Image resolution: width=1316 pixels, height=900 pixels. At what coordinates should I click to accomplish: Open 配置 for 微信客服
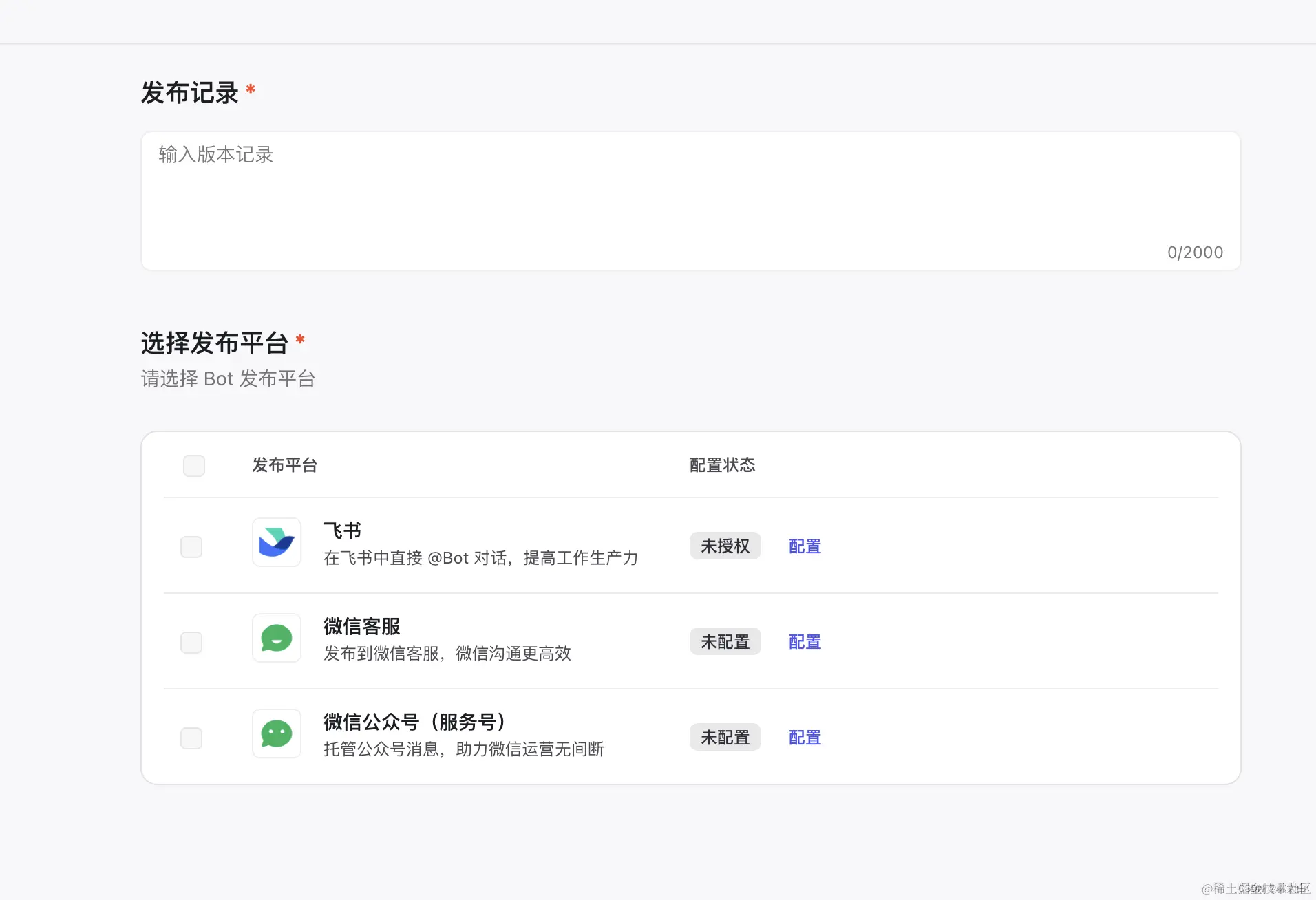(x=805, y=641)
